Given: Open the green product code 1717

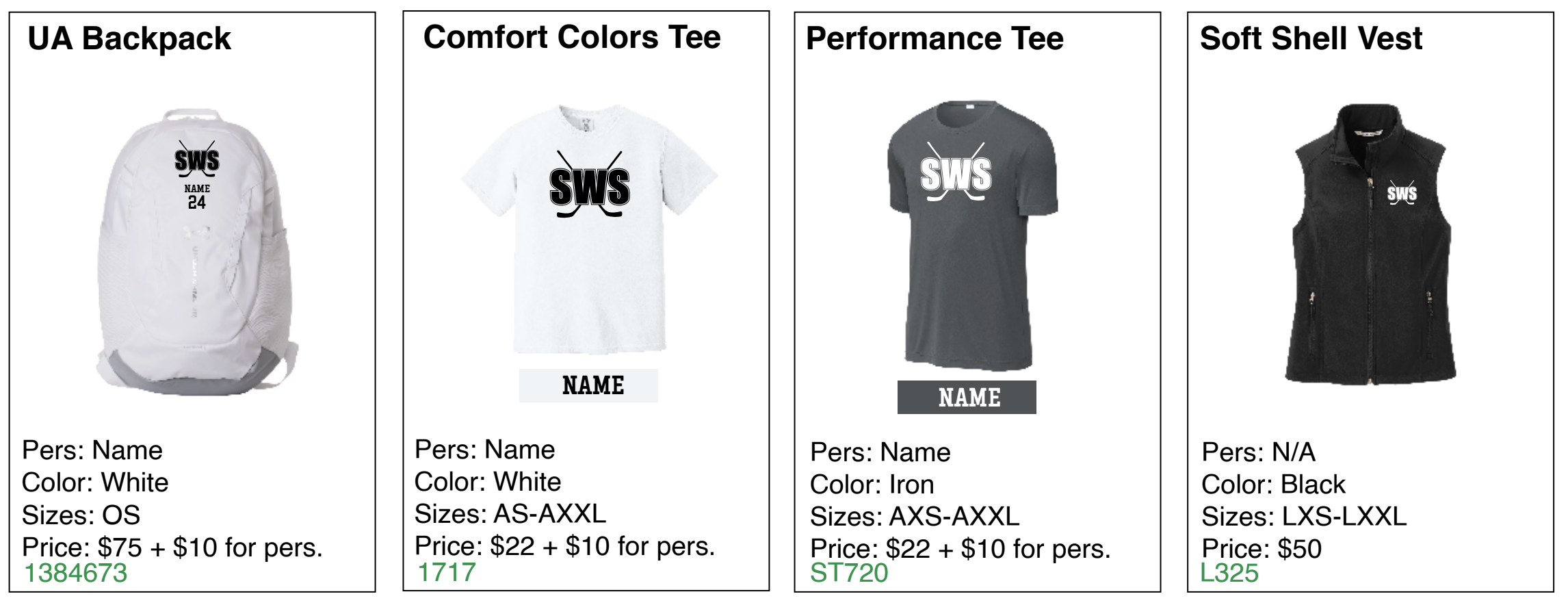Looking at the screenshot, I should pos(446,572).
